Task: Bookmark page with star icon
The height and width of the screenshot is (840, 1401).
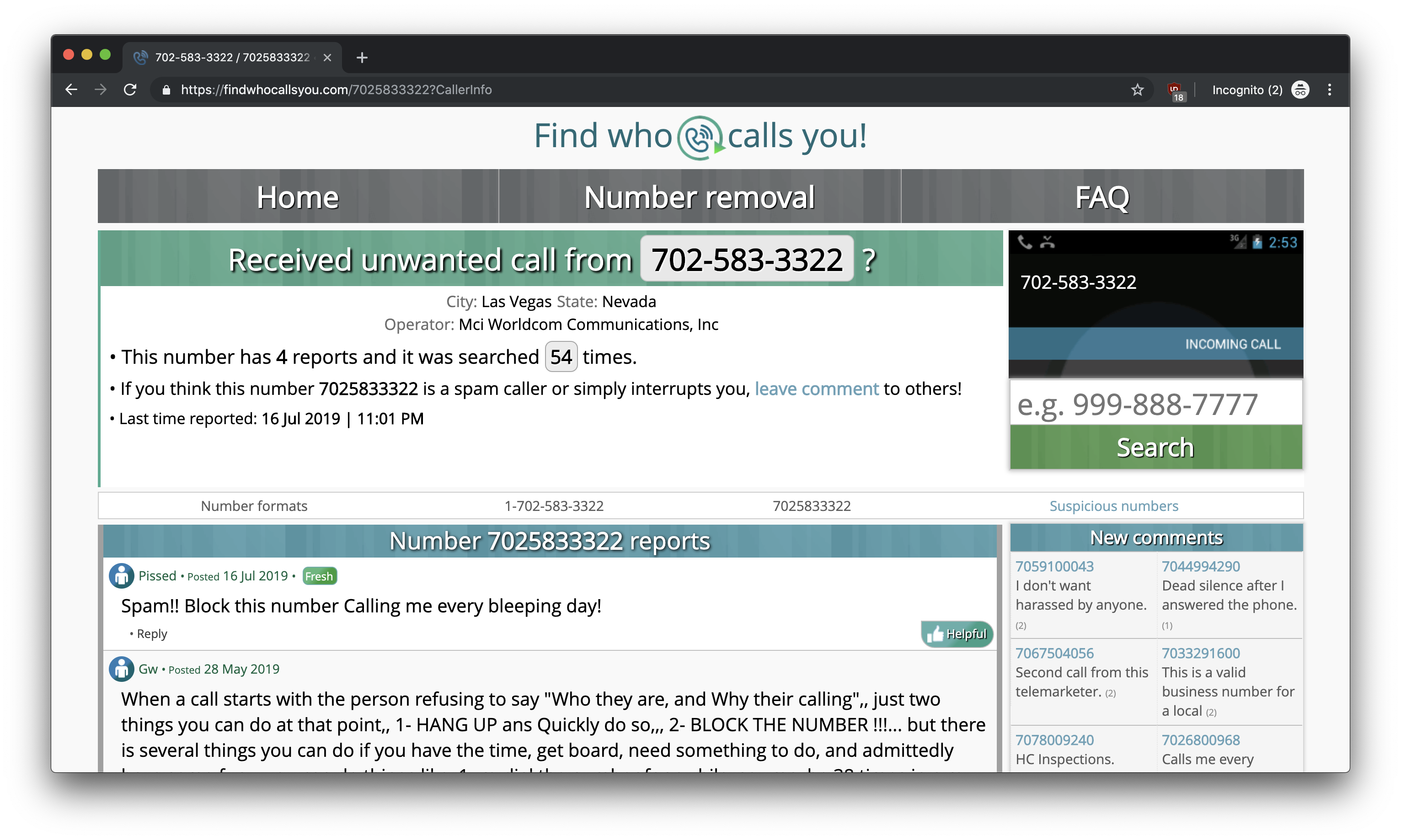Action: [x=1137, y=90]
